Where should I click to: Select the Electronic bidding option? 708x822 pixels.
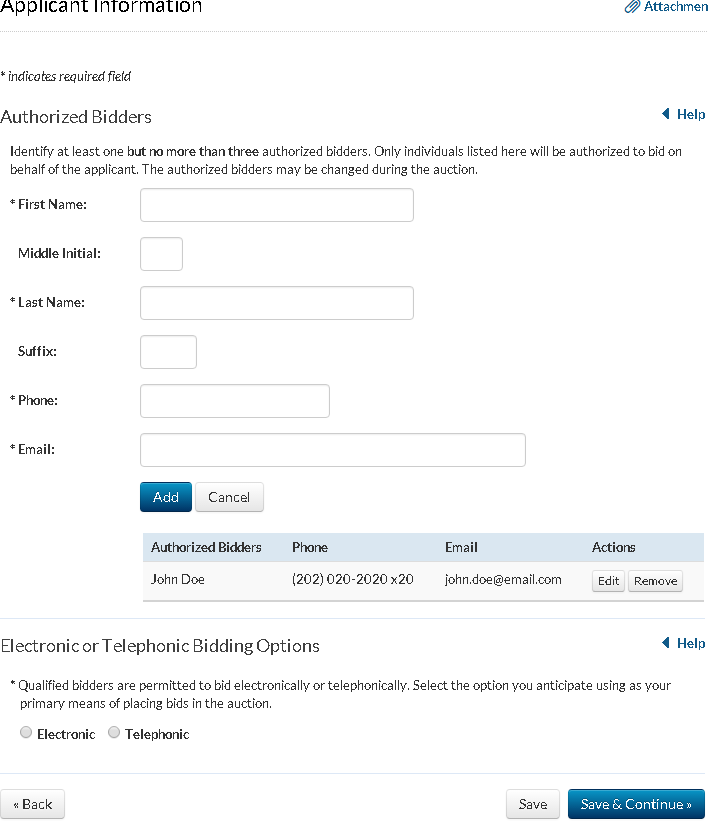pyautogui.click(x=26, y=733)
